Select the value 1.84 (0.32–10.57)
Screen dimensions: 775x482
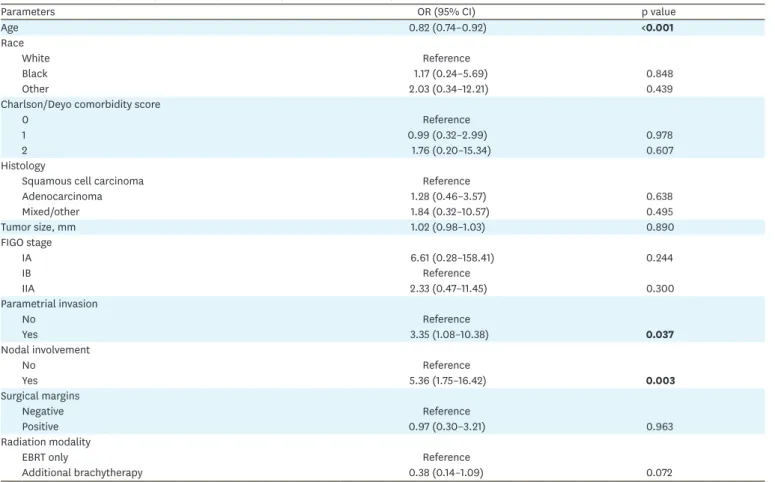pos(450,212)
